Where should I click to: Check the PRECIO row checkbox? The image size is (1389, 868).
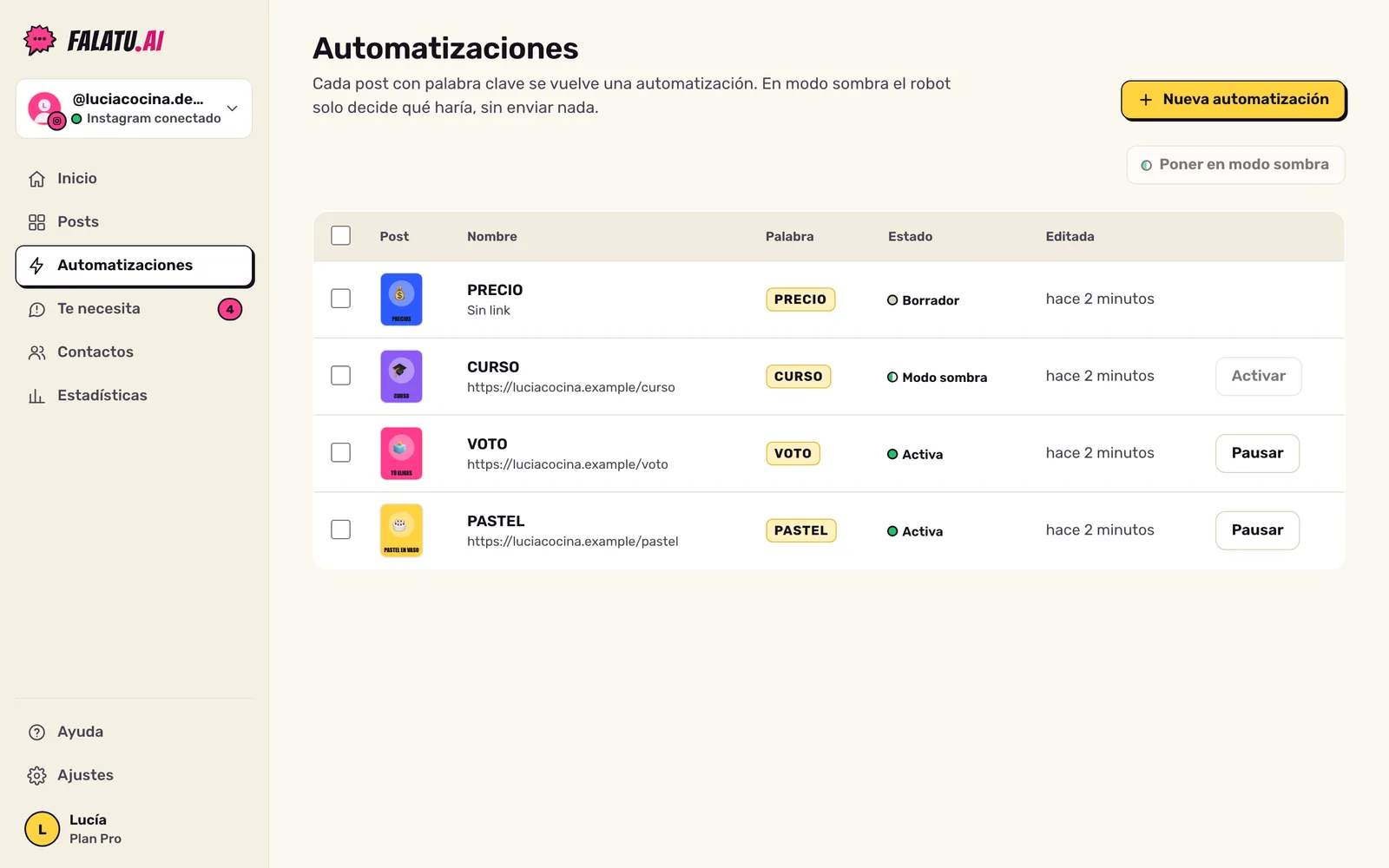(340, 299)
